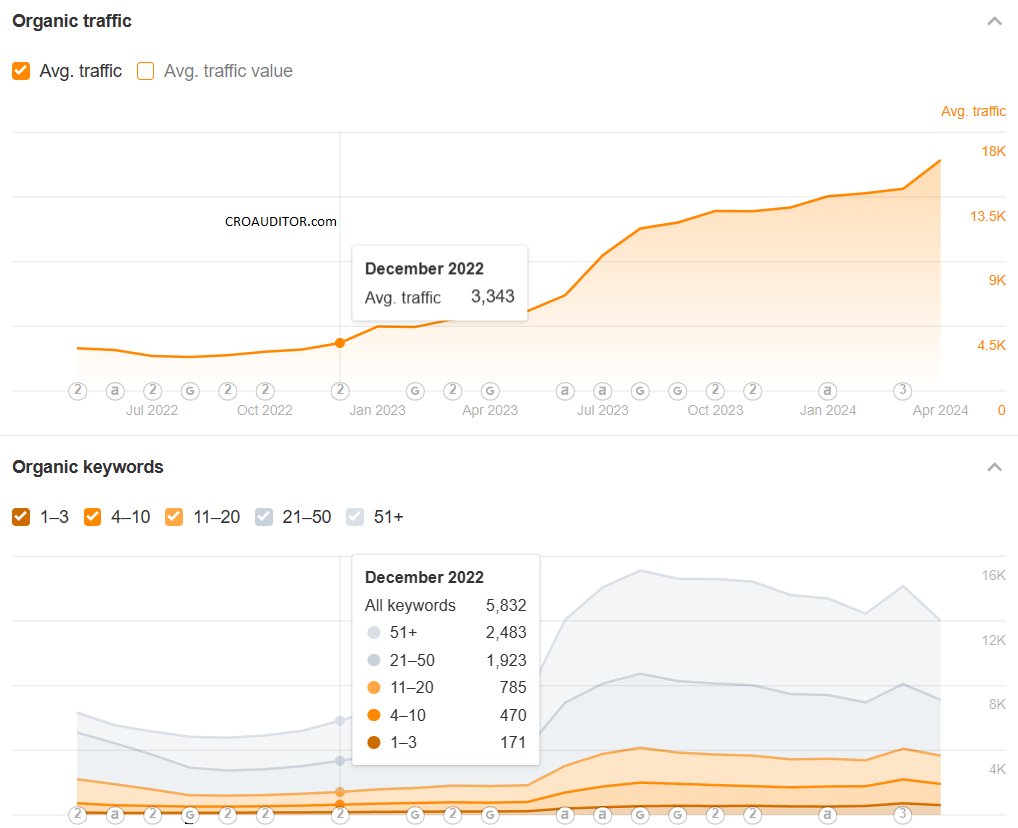Click the "G" update marker near Oct 2023
The image size is (1018, 828).
tap(677, 391)
